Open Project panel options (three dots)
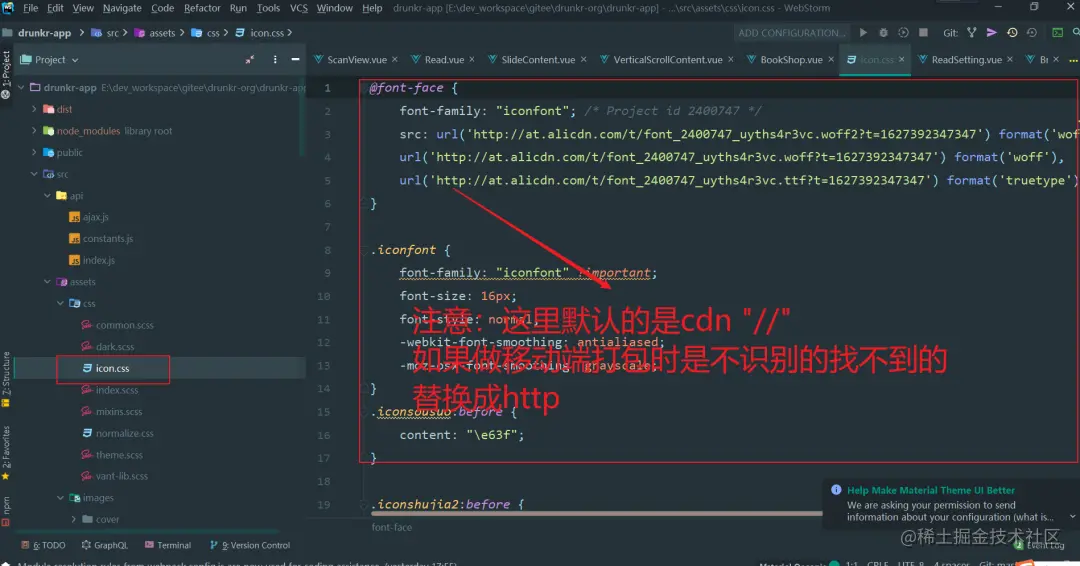Image resolution: width=1080 pixels, height=566 pixels. [275, 60]
